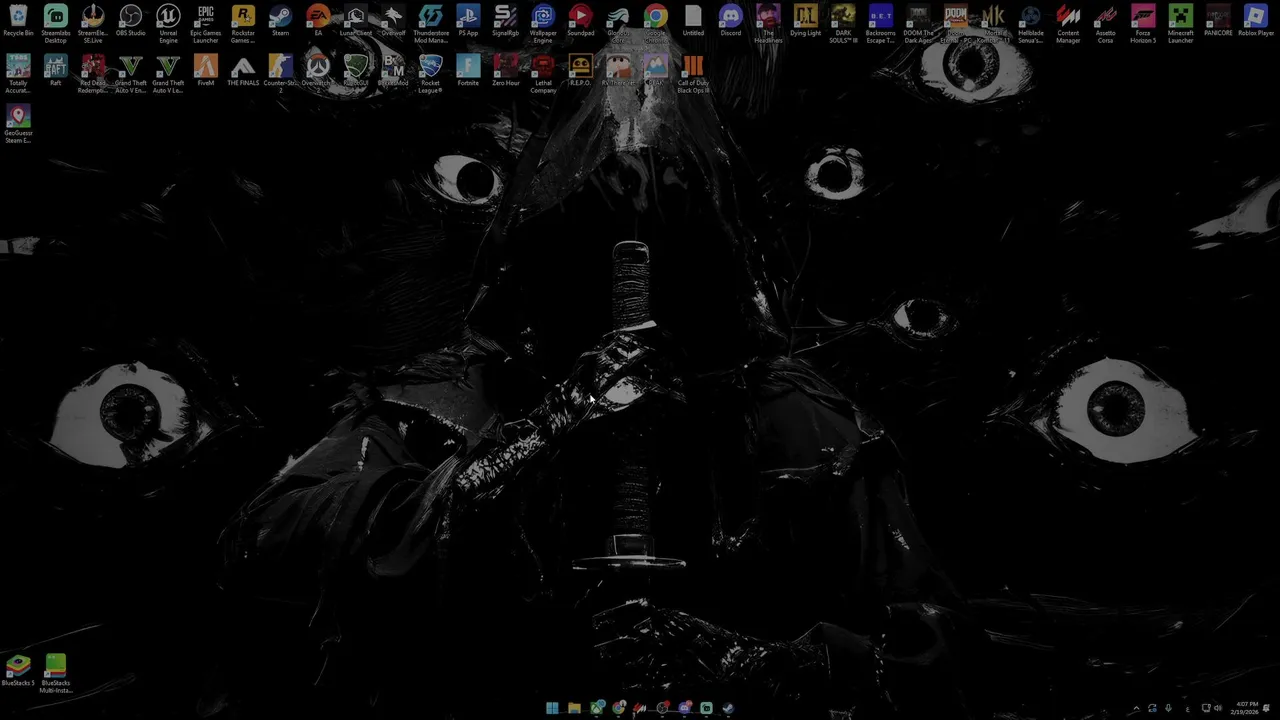Open Rocket League desktop icon
This screenshot has width=1280, height=720.
click(x=431, y=74)
